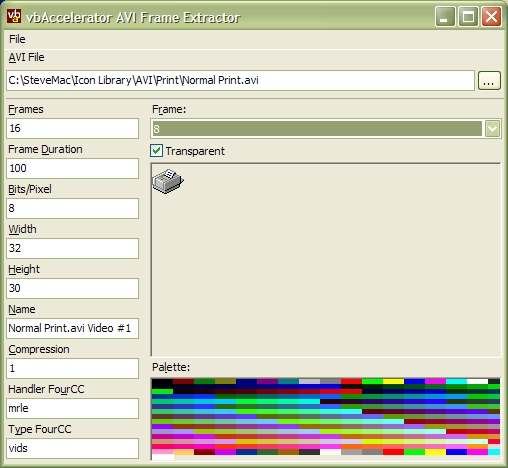Click the Palette label
This screenshot has height=468, width=508.
point(171,367)
